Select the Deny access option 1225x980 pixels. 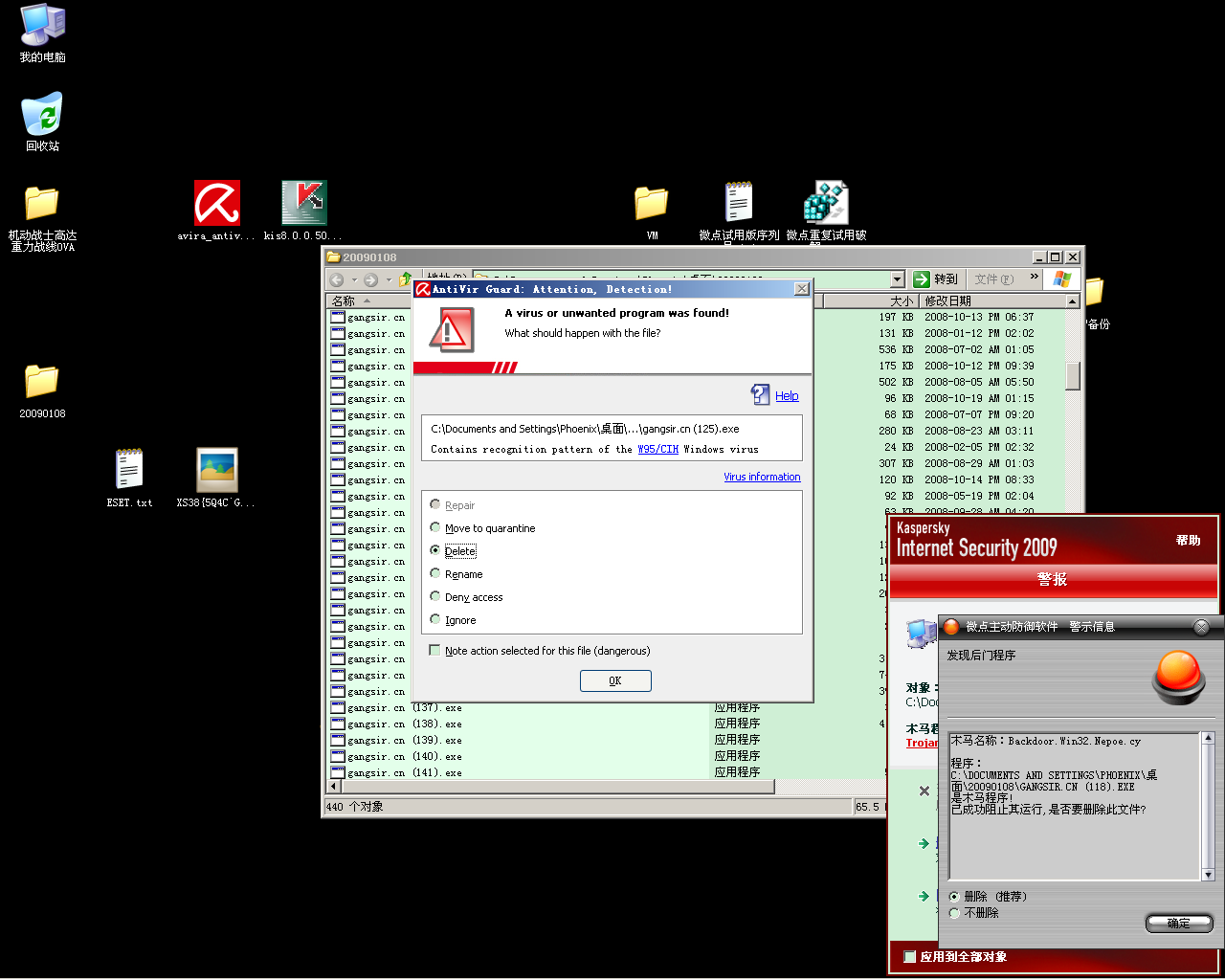click(x=435, y=596)
